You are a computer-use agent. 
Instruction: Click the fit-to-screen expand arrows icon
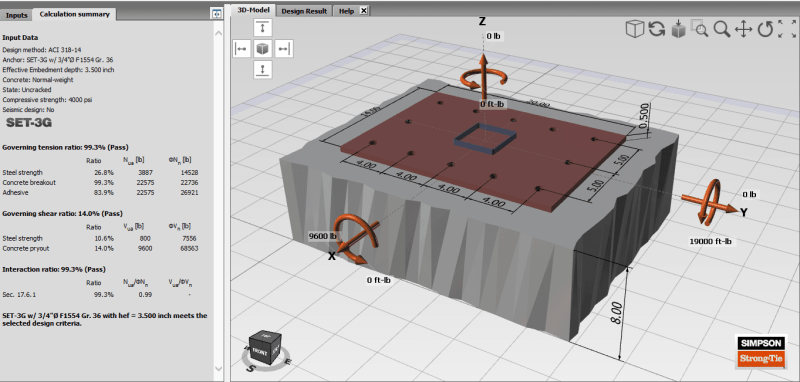(787, 29)
